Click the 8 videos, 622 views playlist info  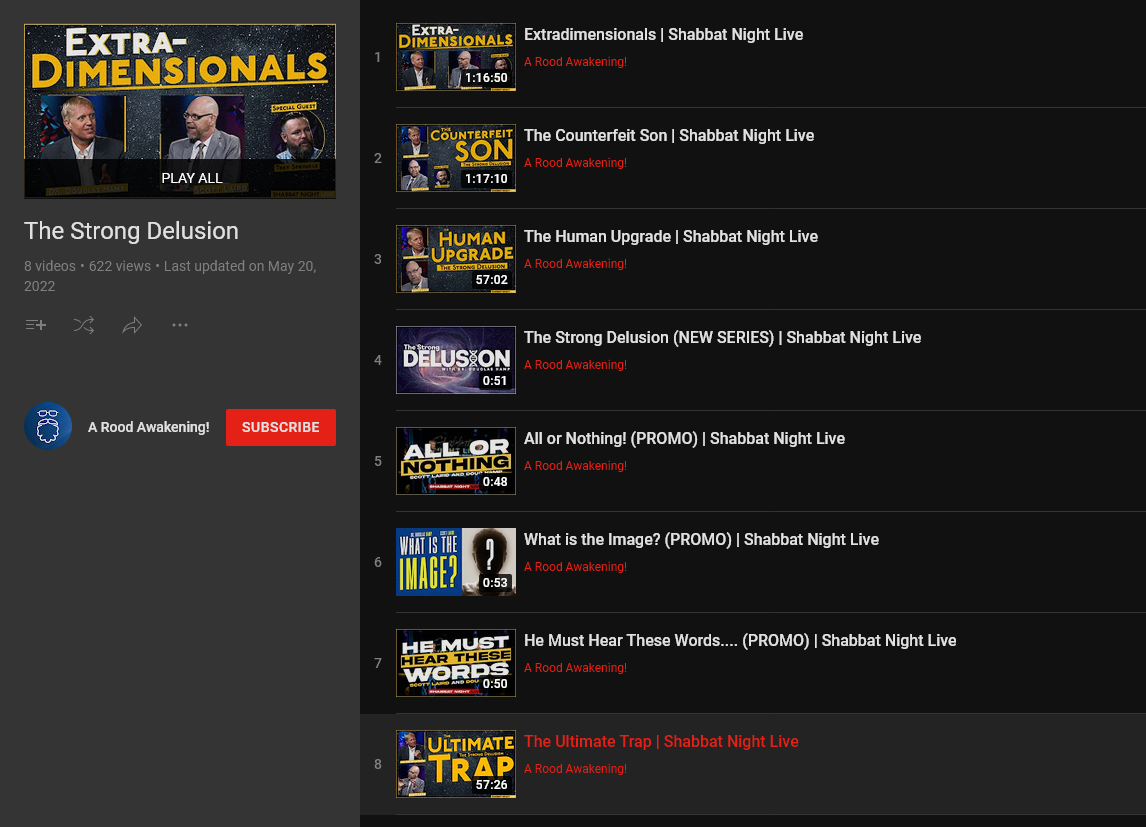click(170, 276)
